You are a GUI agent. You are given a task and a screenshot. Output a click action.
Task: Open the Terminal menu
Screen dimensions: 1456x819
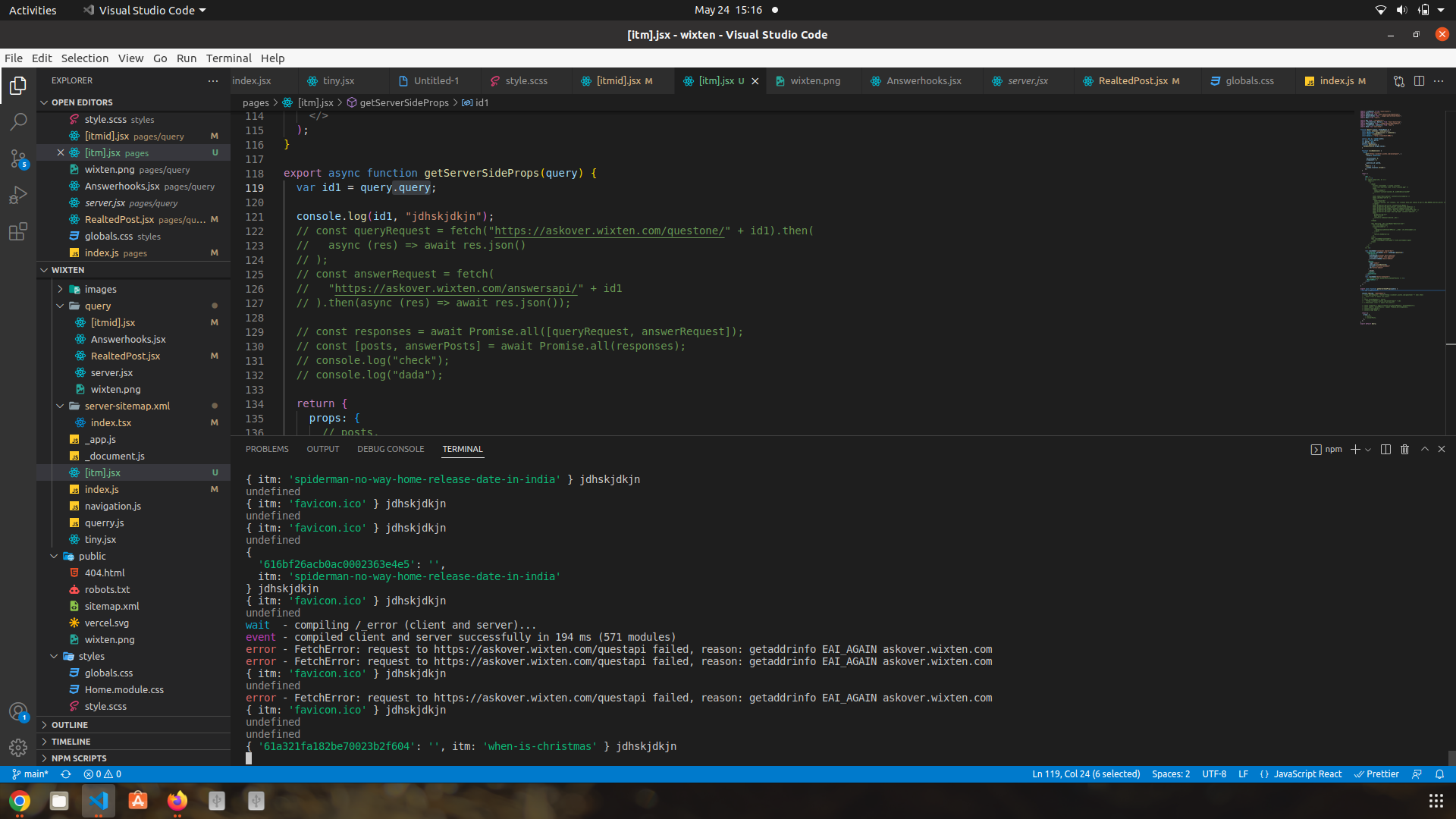click(x=228, y=58)
